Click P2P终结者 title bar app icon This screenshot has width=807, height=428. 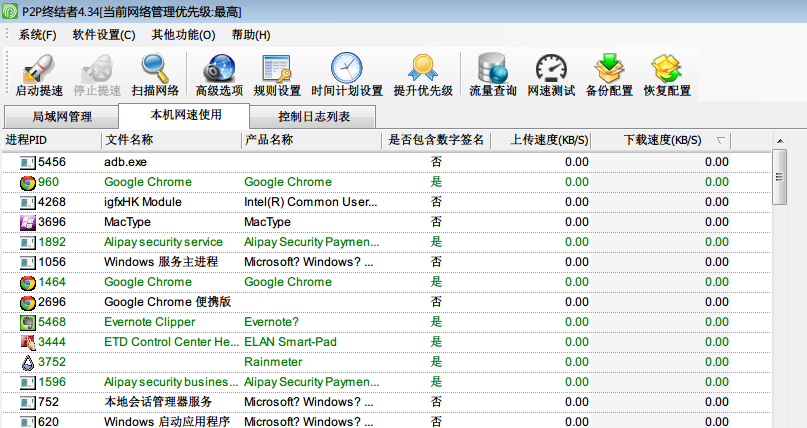coord(10,11)
